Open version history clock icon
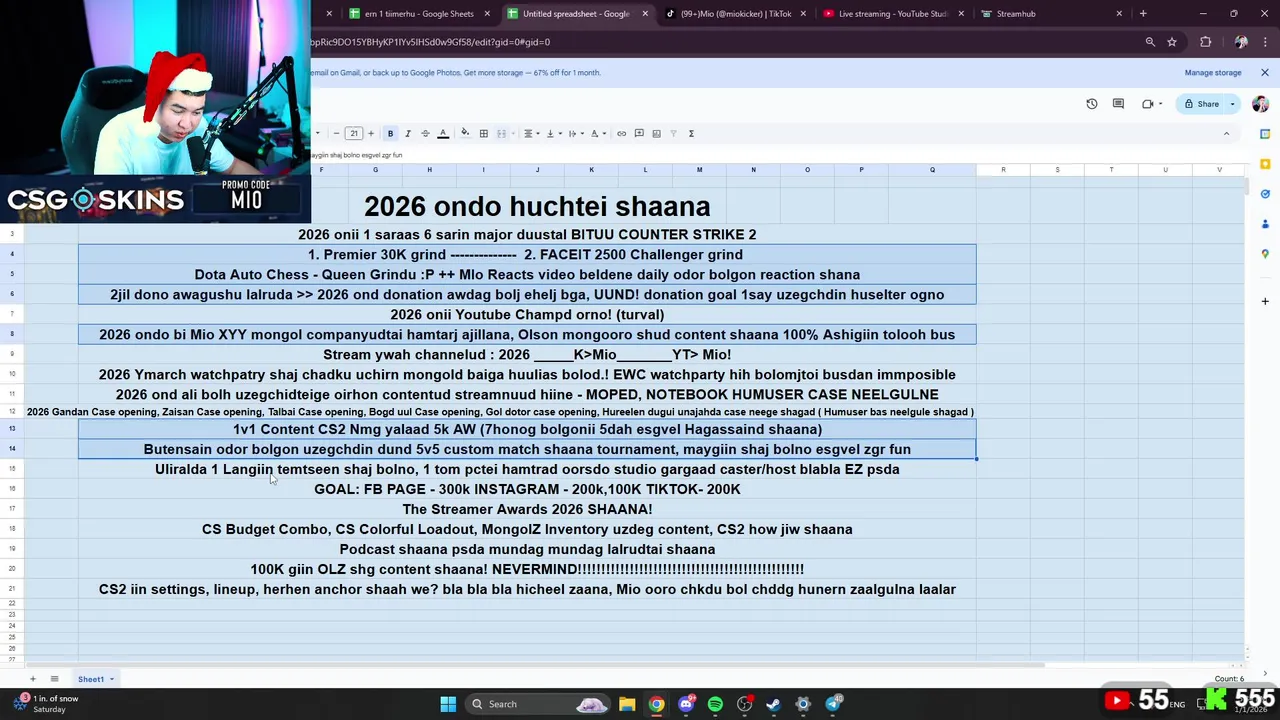Viewport: 1280px width, 720px height. 1092,104
